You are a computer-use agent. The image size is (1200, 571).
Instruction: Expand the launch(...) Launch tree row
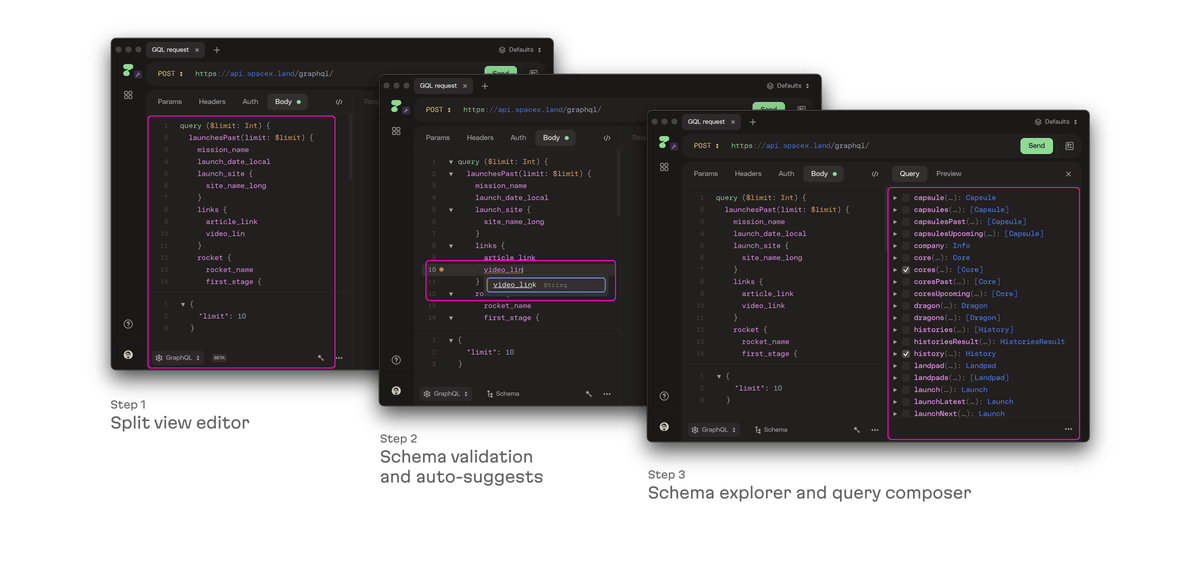click(x=895, y=390)
